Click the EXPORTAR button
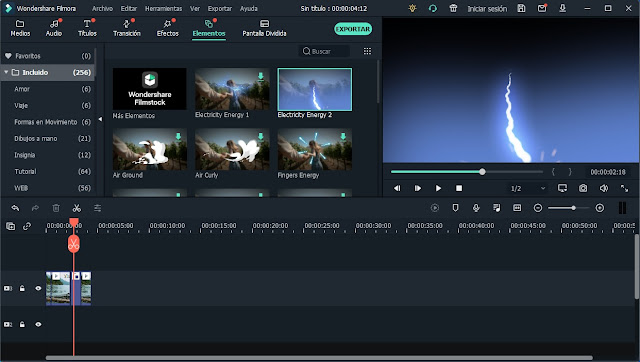The height and width of the screenshot is (362, 640). (x=353, y=29)
